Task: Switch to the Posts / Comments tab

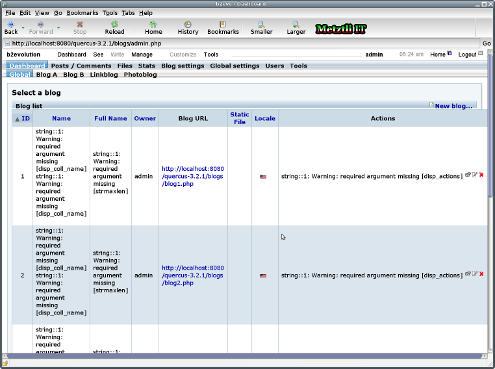Action: [x=81, y=66]
